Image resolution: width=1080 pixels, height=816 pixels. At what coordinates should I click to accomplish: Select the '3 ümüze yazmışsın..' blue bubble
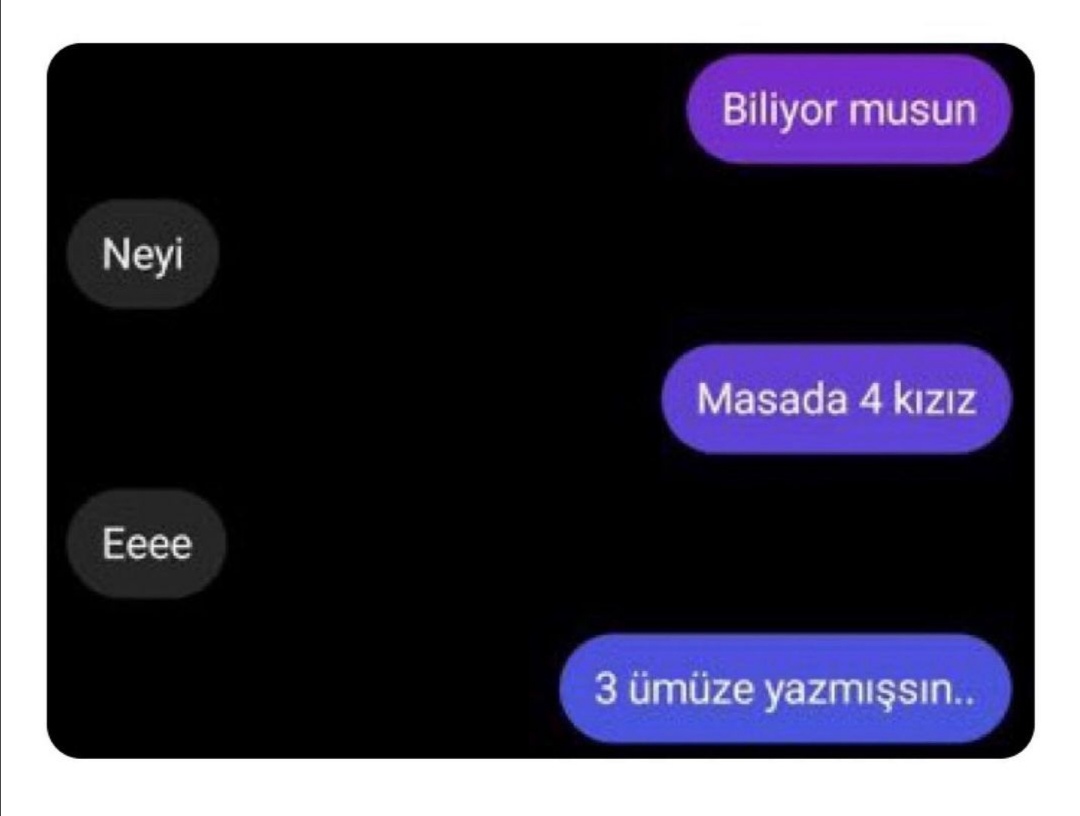(785, 689)
